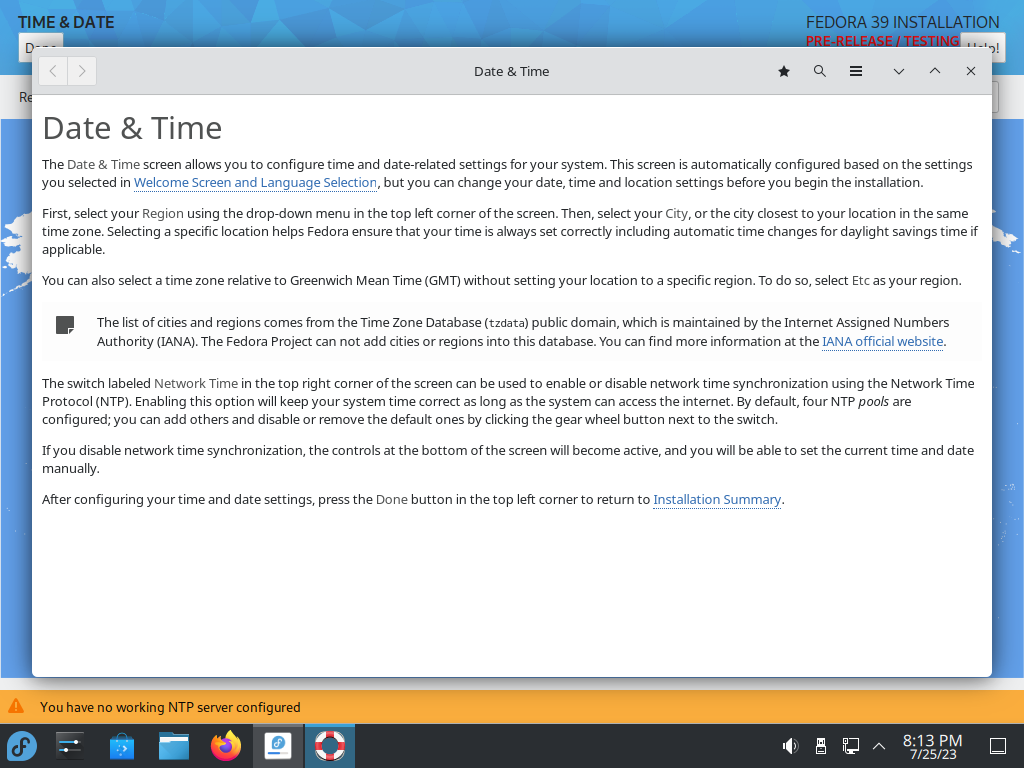
Task: Go forward in help viewer history
Action: 82,71
